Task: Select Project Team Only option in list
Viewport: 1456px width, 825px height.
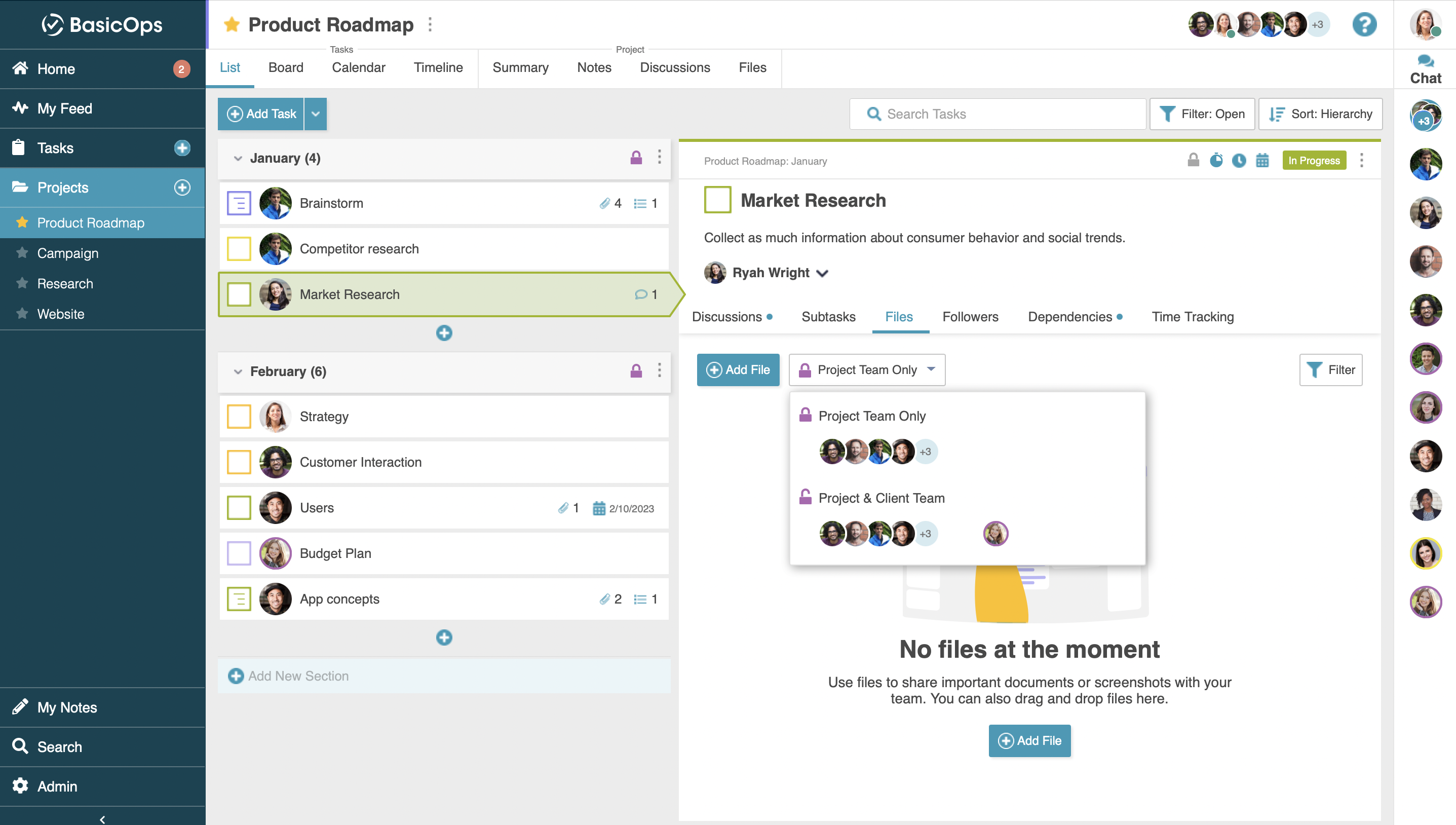Action: (872, 416)
